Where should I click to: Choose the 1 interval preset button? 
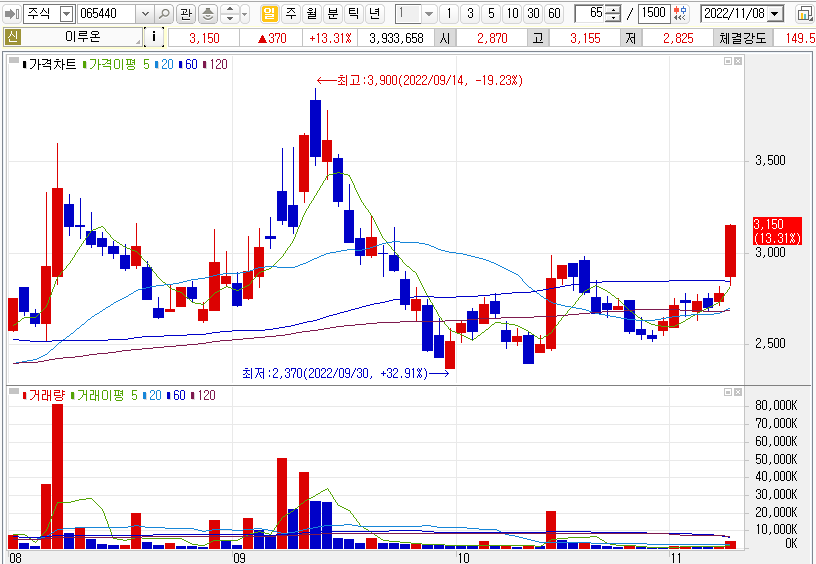pyautogui.click(x=449, y=14)
